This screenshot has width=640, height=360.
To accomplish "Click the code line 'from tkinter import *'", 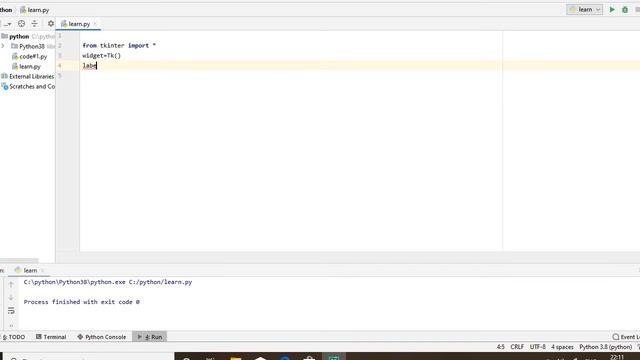I will (x=119, y=45).
